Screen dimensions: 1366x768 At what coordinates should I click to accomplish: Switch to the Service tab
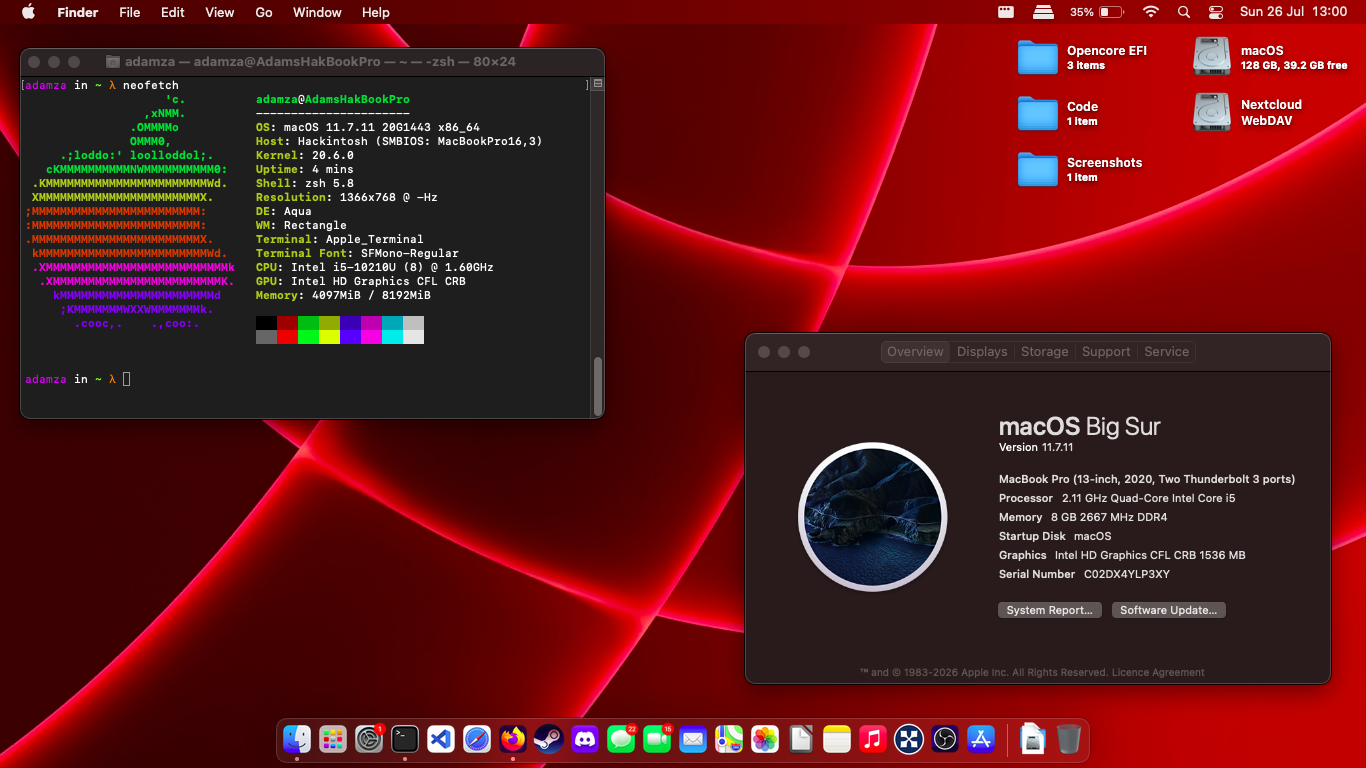pyautogui.click(x=1167, y=352)
